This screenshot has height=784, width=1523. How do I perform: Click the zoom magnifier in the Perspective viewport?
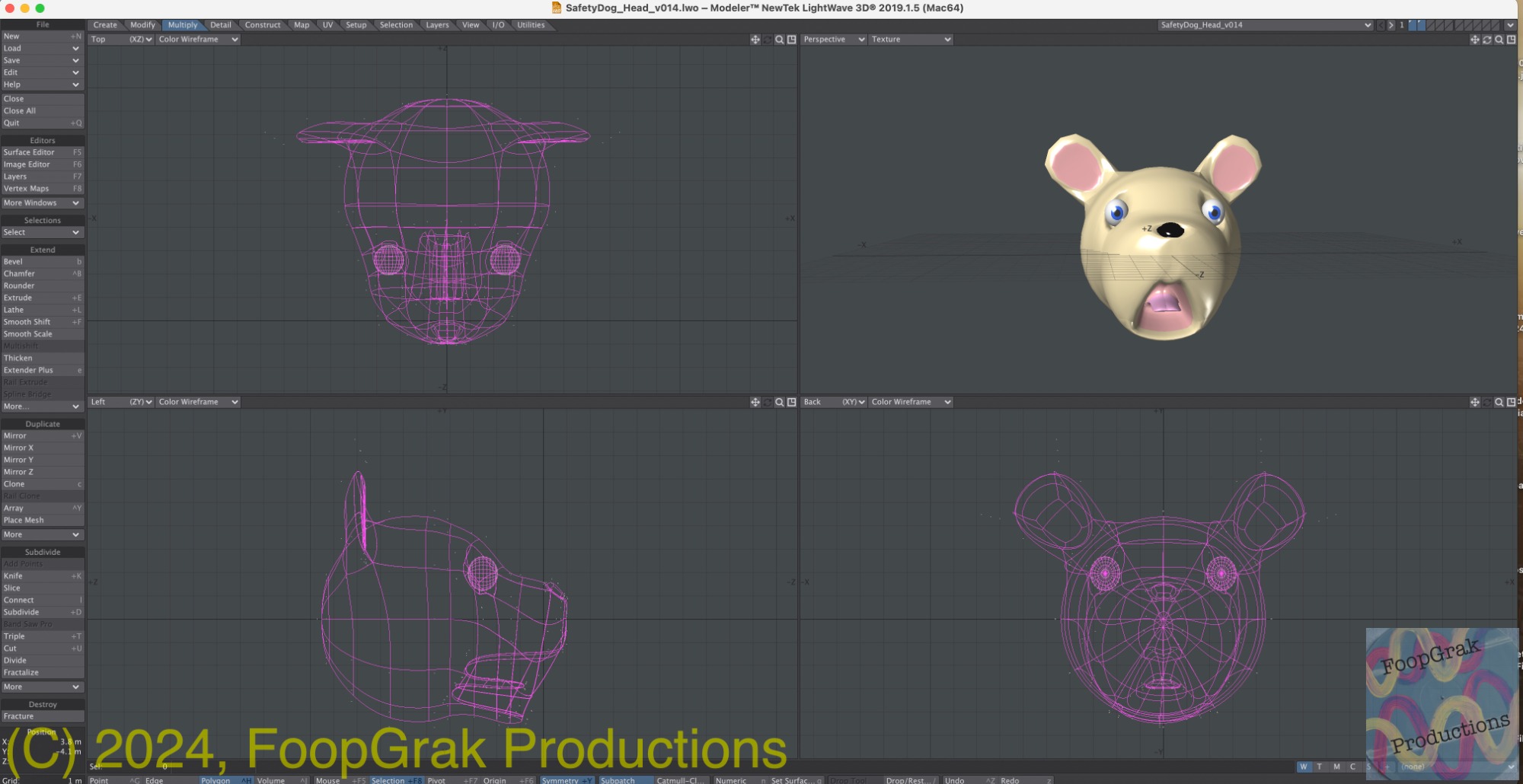(1499, 40)
